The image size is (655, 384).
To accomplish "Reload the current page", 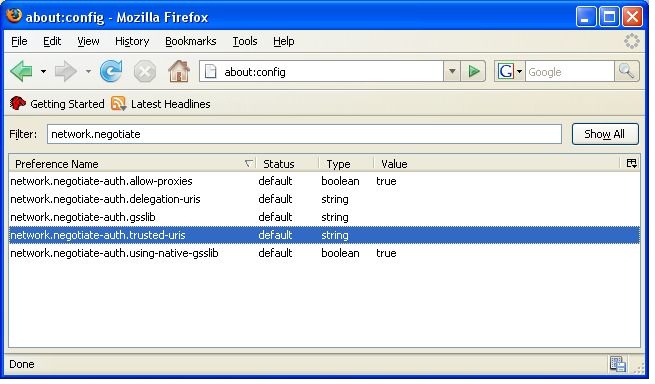I will (x=111, y=71).
